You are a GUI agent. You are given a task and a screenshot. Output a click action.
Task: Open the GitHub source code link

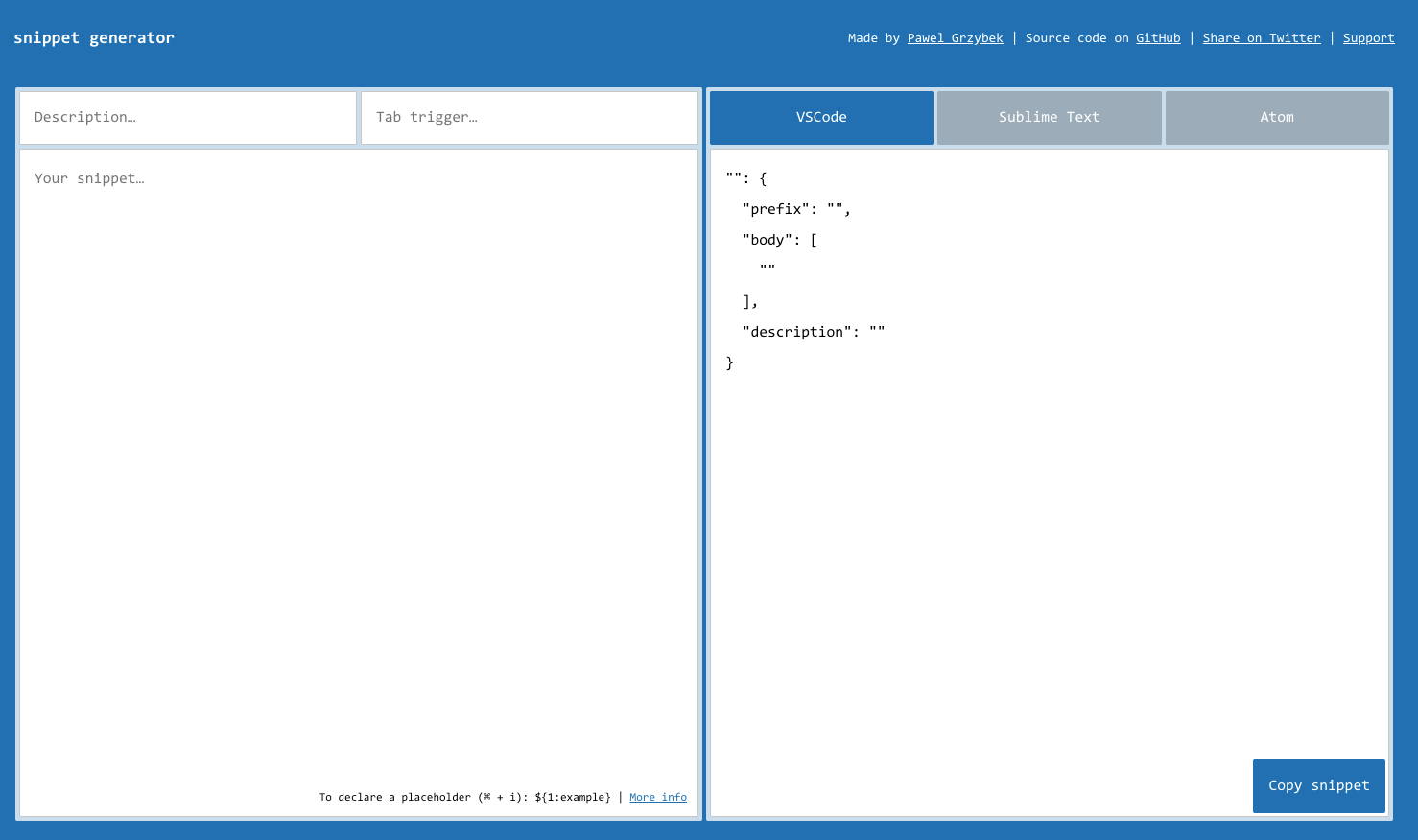tap(1158, 38)
